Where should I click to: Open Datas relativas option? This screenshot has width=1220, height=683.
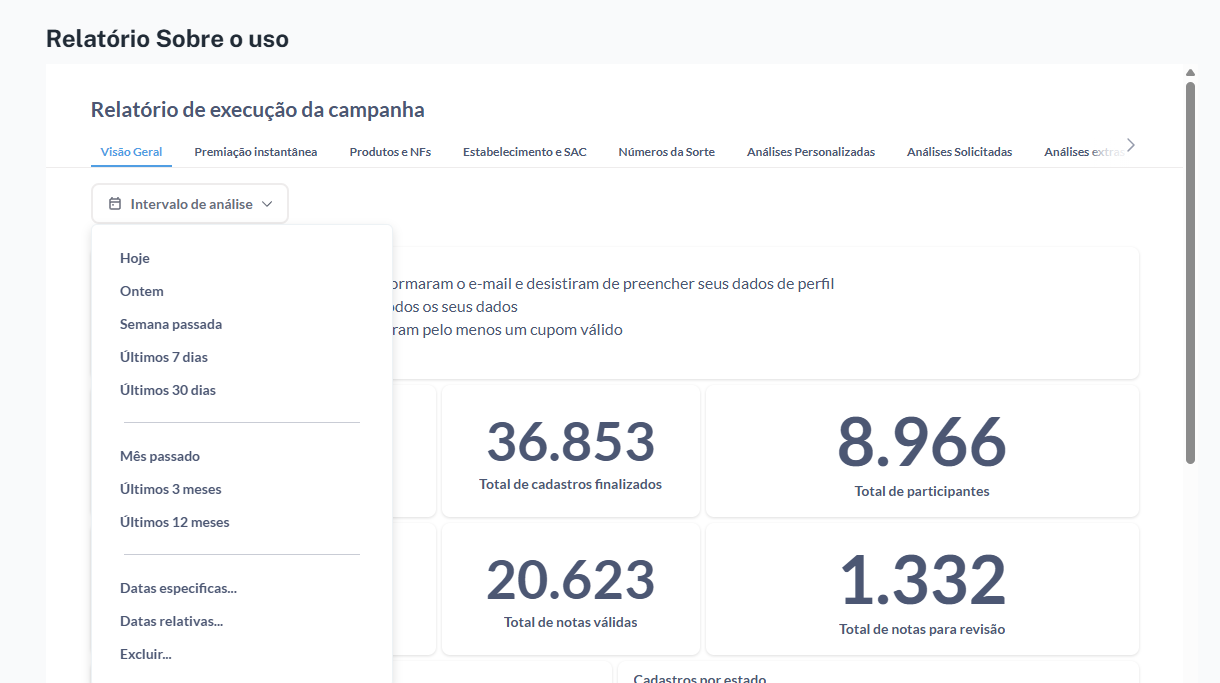click(171, 621)
